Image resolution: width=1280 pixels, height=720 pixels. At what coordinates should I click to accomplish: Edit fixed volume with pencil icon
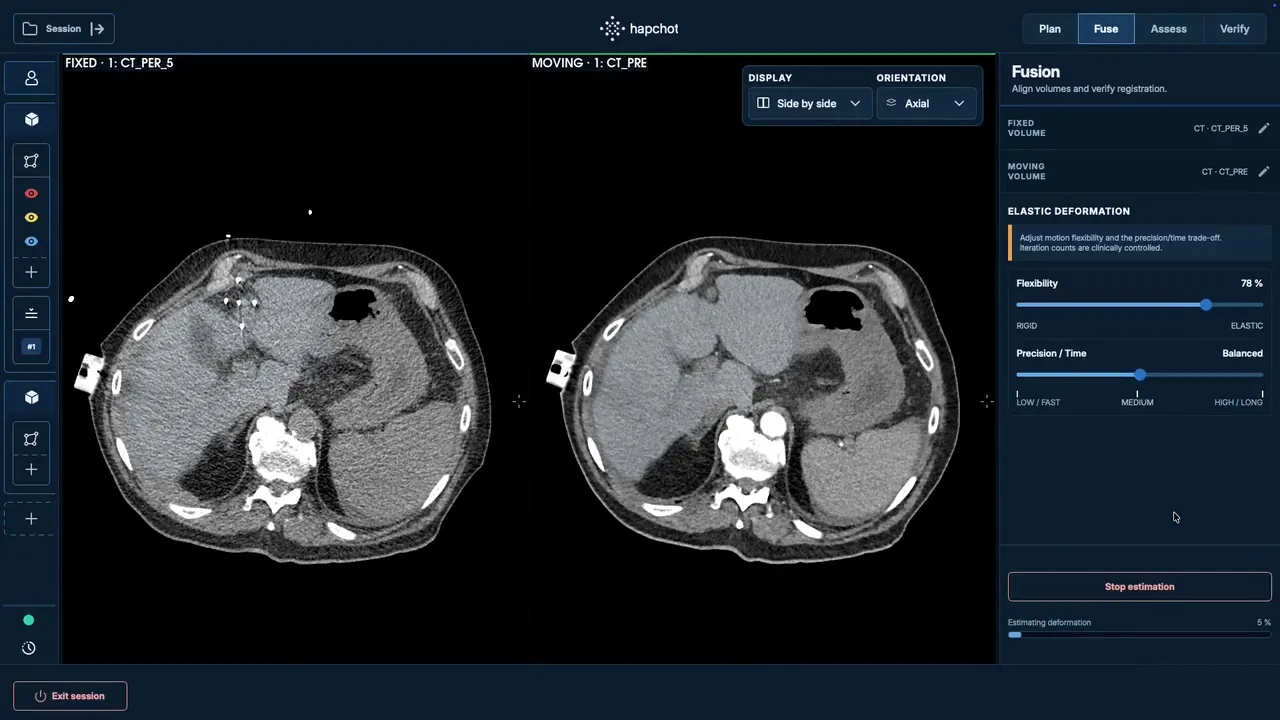tap(1264, 128)
